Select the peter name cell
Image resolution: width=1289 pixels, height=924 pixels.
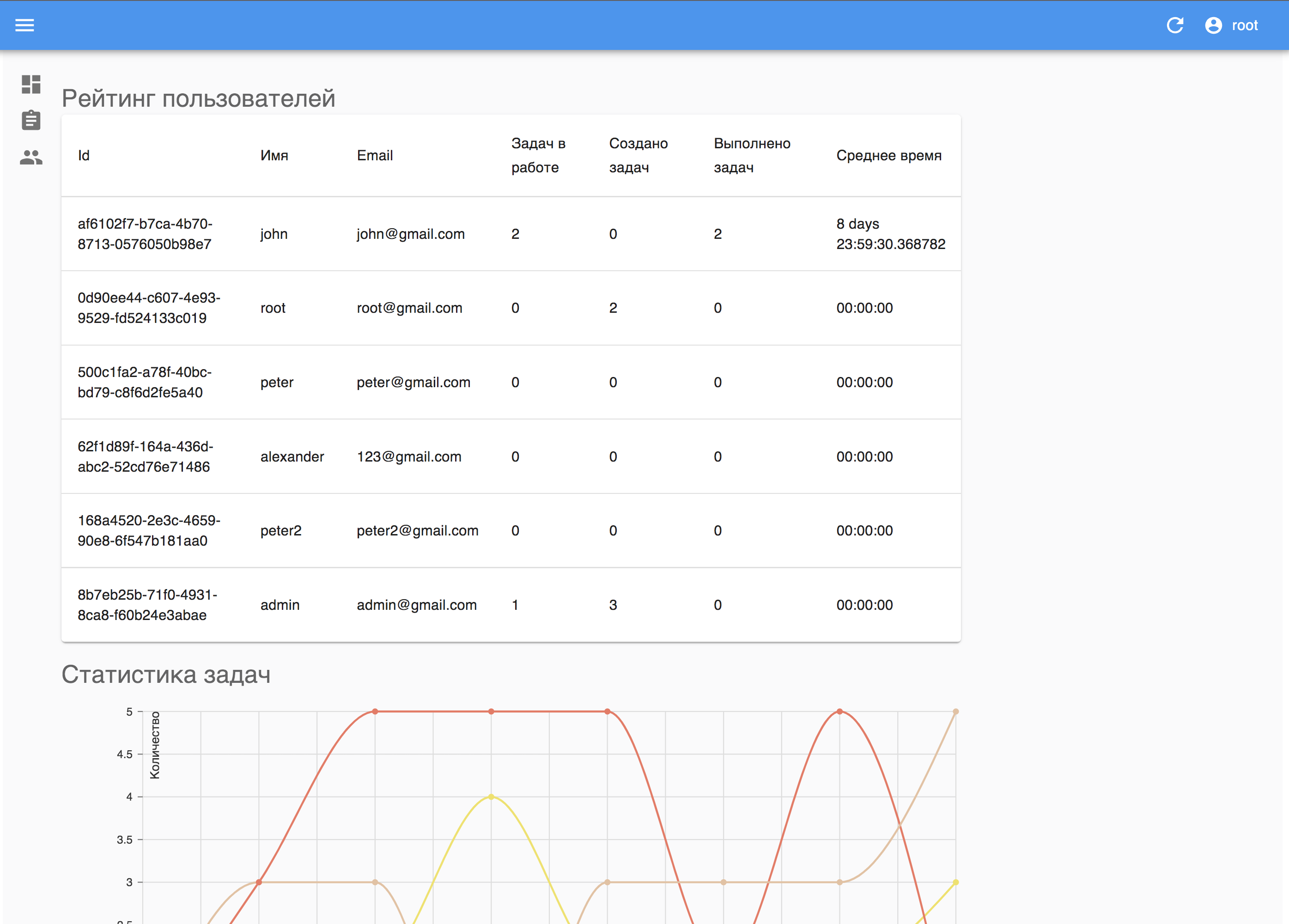277,383
